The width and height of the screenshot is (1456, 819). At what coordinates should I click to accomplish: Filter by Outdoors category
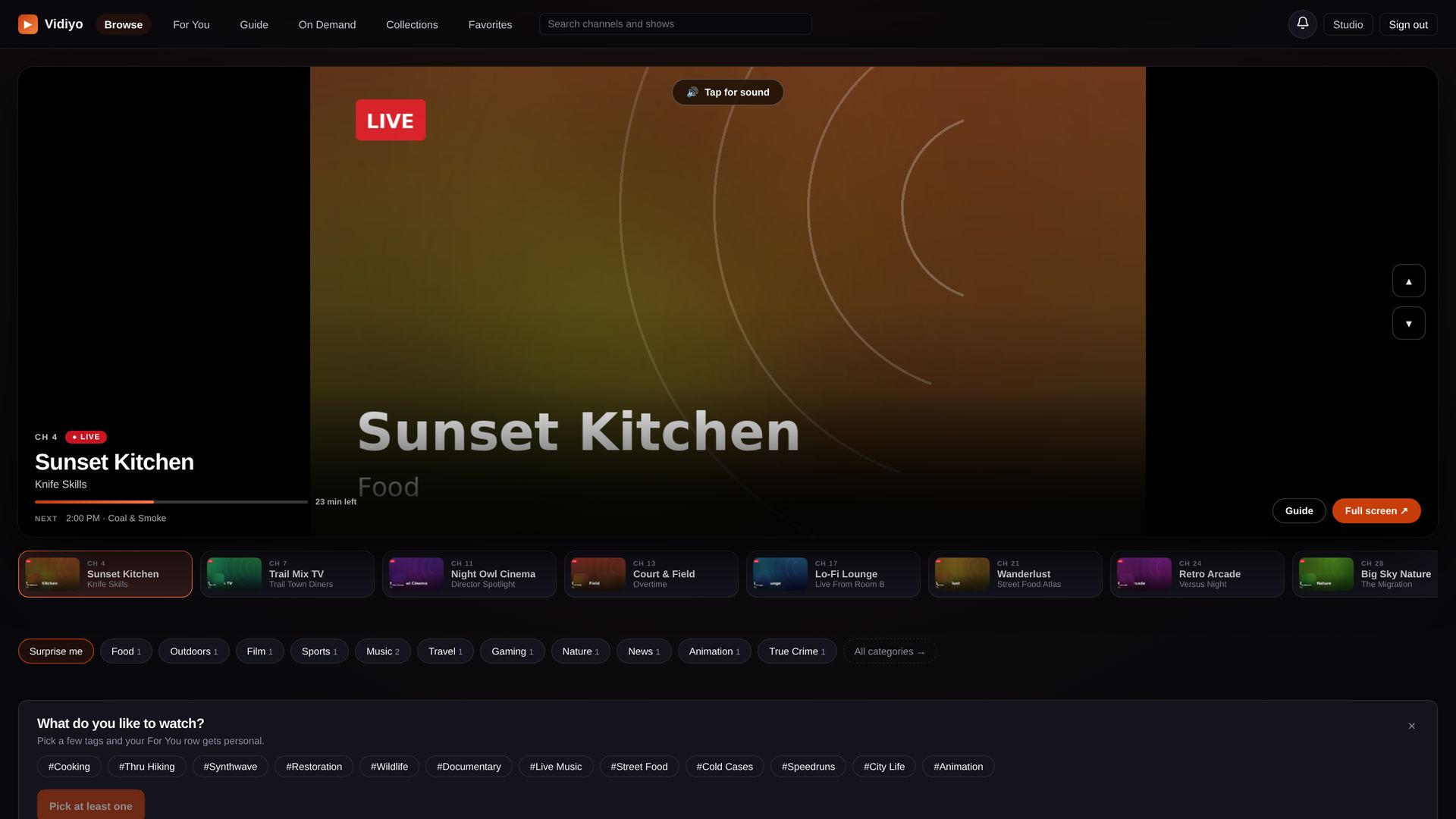click(x=193, y=651)
